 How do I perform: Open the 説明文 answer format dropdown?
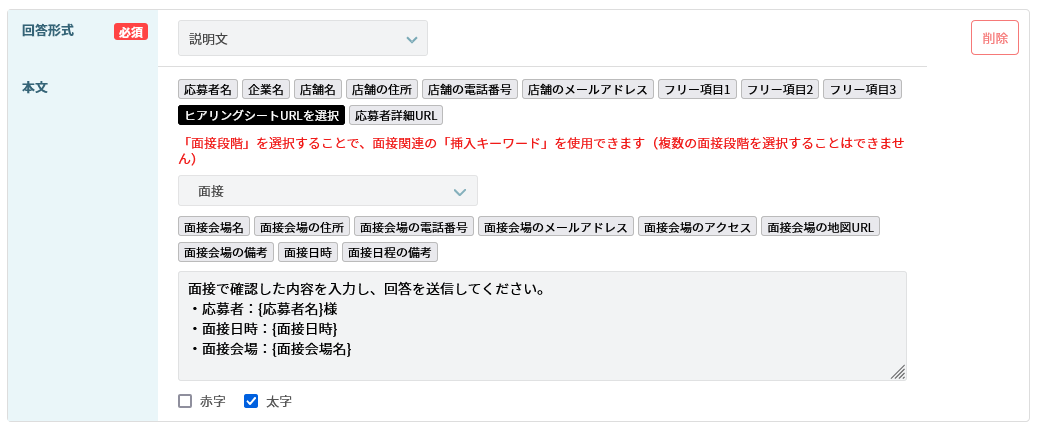click(302, 39)
